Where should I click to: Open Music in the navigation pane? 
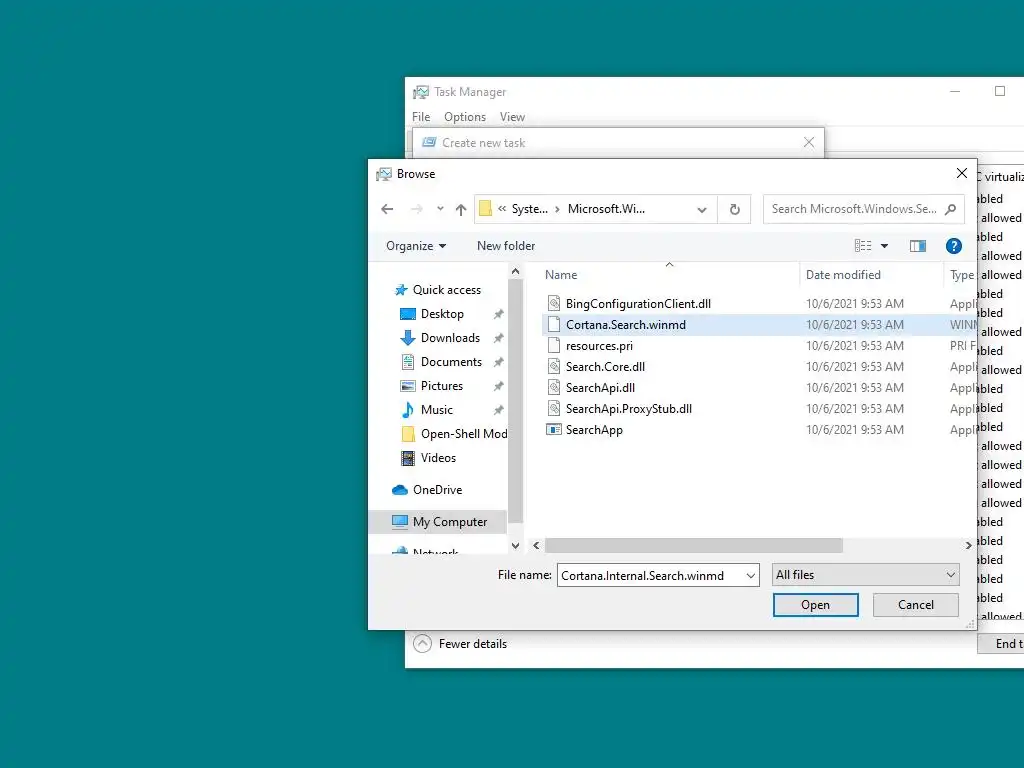[x=436, y=409]
